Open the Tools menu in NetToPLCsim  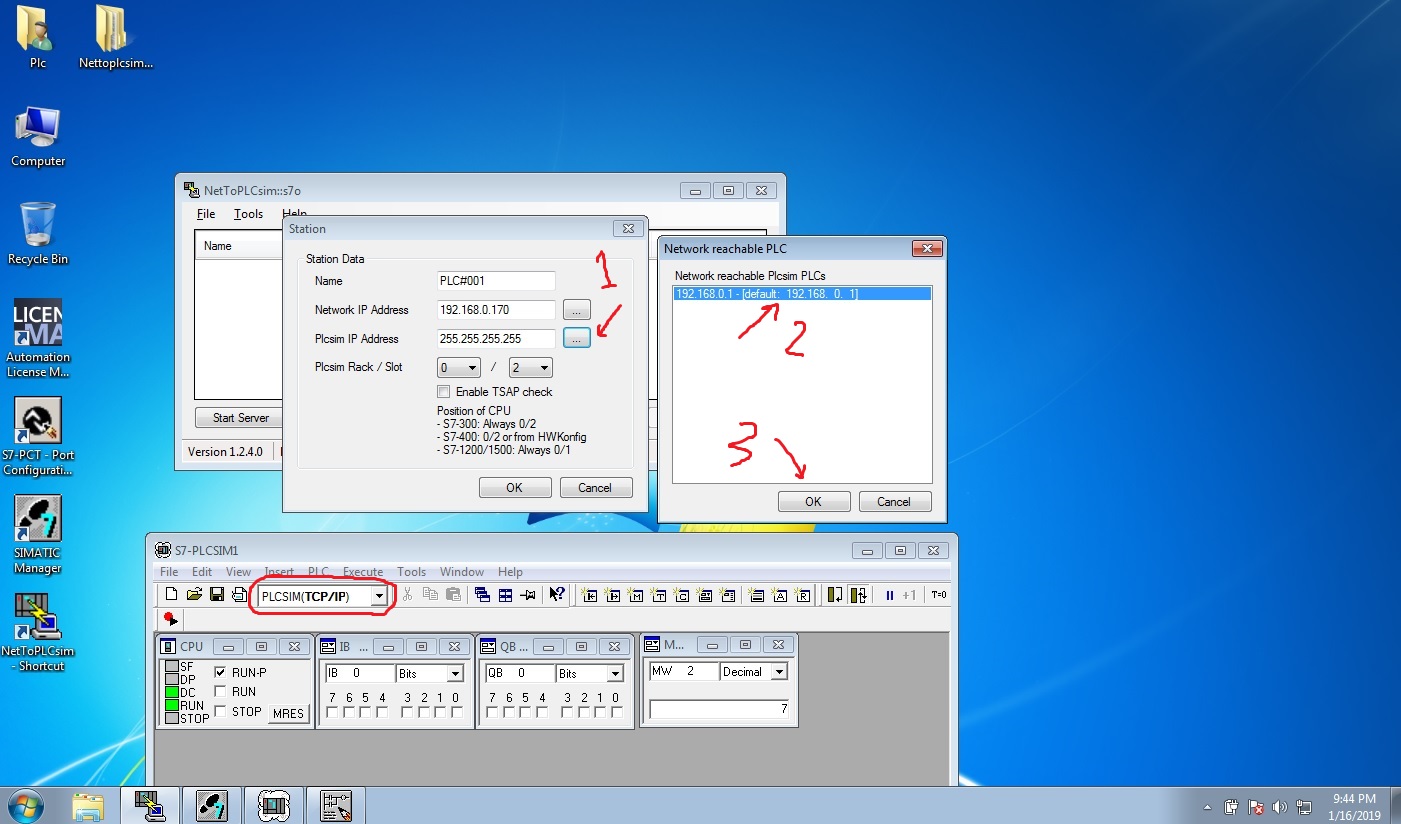pos(248,214)
